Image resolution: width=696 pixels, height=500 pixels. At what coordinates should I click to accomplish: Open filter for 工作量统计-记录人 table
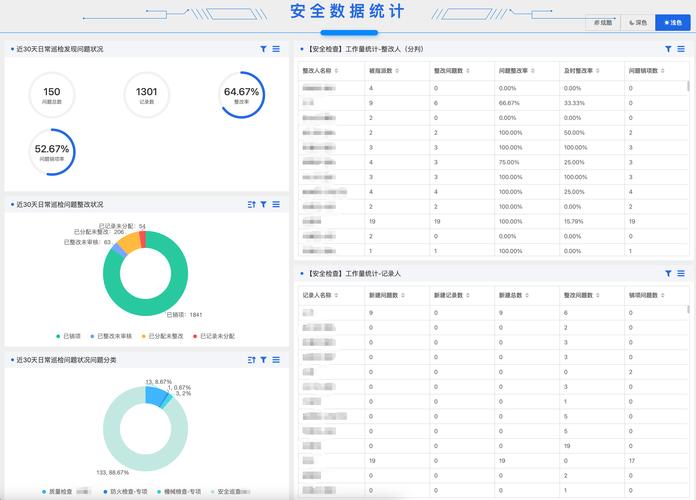668,274
